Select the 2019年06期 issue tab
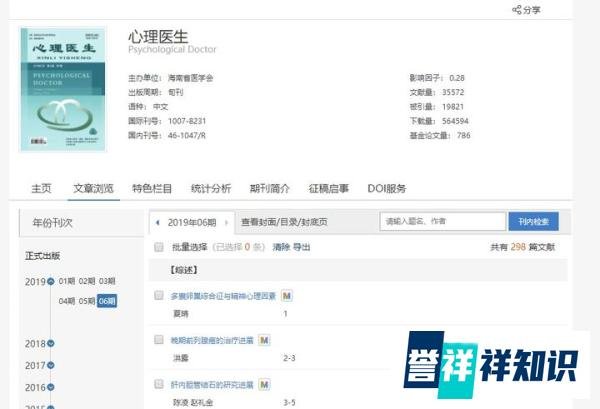This screenshot has width=600, height=409. coord(192,222)
